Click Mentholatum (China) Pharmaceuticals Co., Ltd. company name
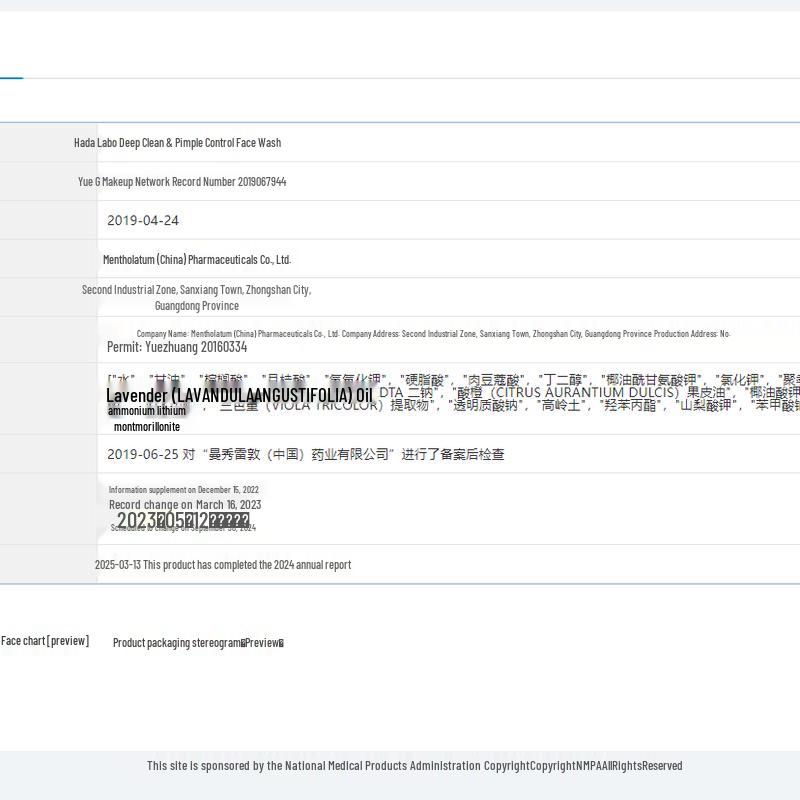The image size is (800, 800). [197, 260]
